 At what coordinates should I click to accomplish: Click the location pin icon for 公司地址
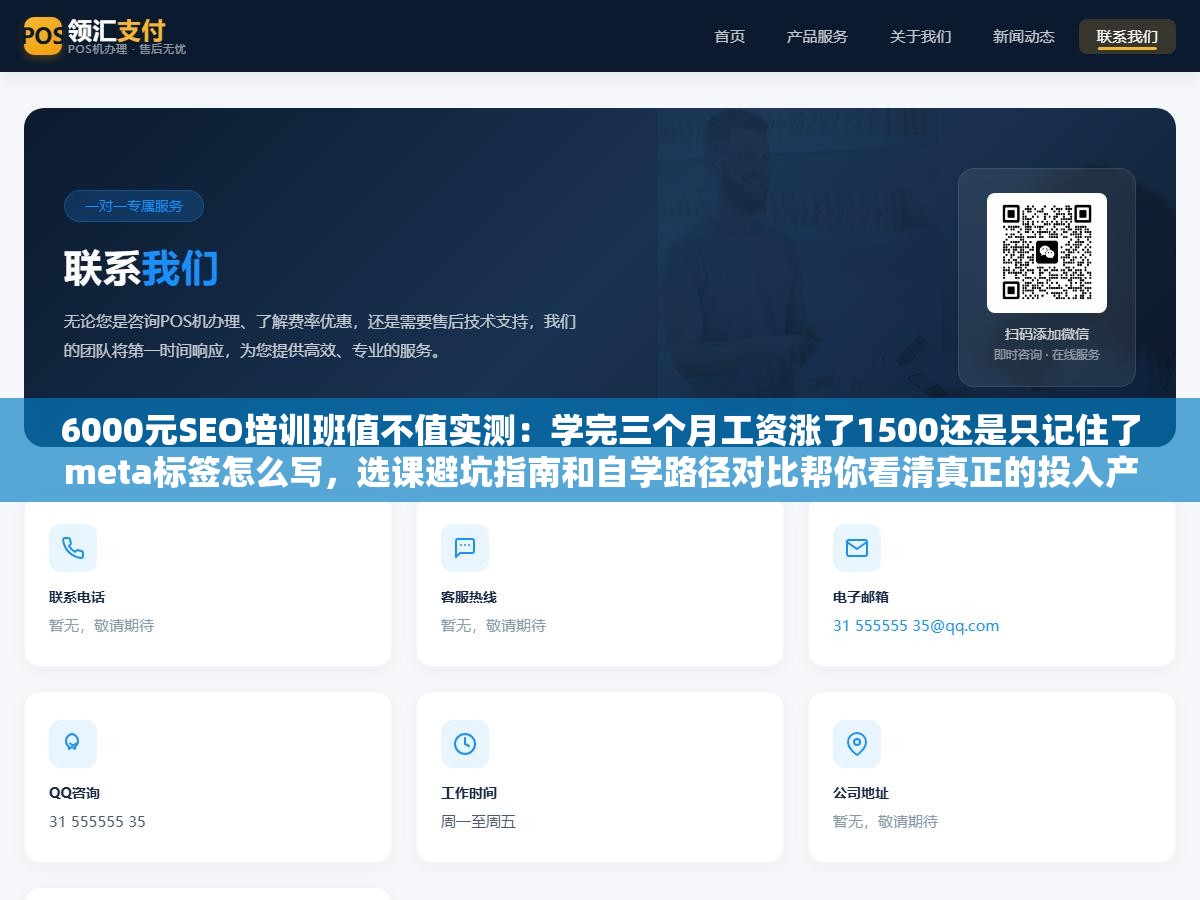[x=857, y=744]
